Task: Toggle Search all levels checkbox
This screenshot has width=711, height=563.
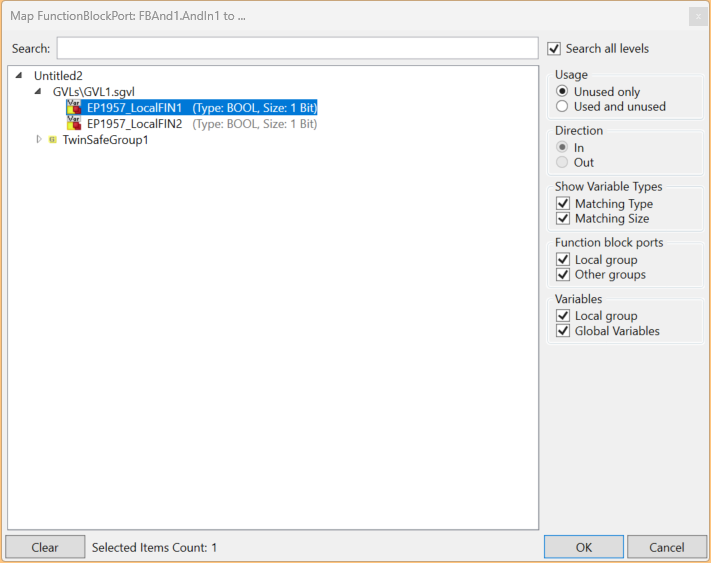Action: coord(554,49)
